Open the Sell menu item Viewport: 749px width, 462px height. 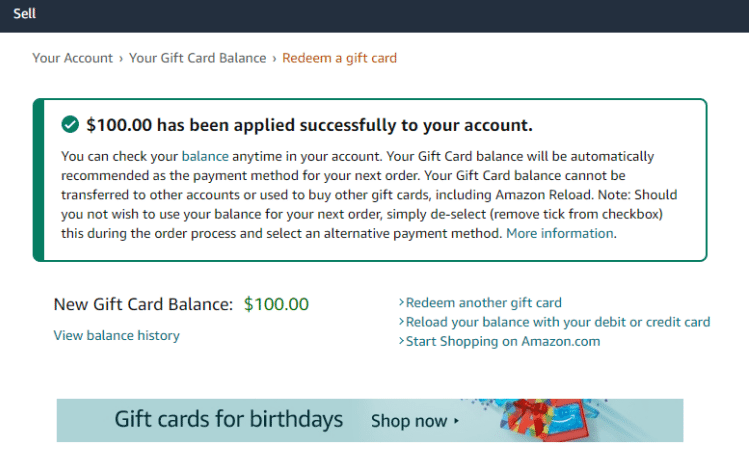[x=25, y=14]
